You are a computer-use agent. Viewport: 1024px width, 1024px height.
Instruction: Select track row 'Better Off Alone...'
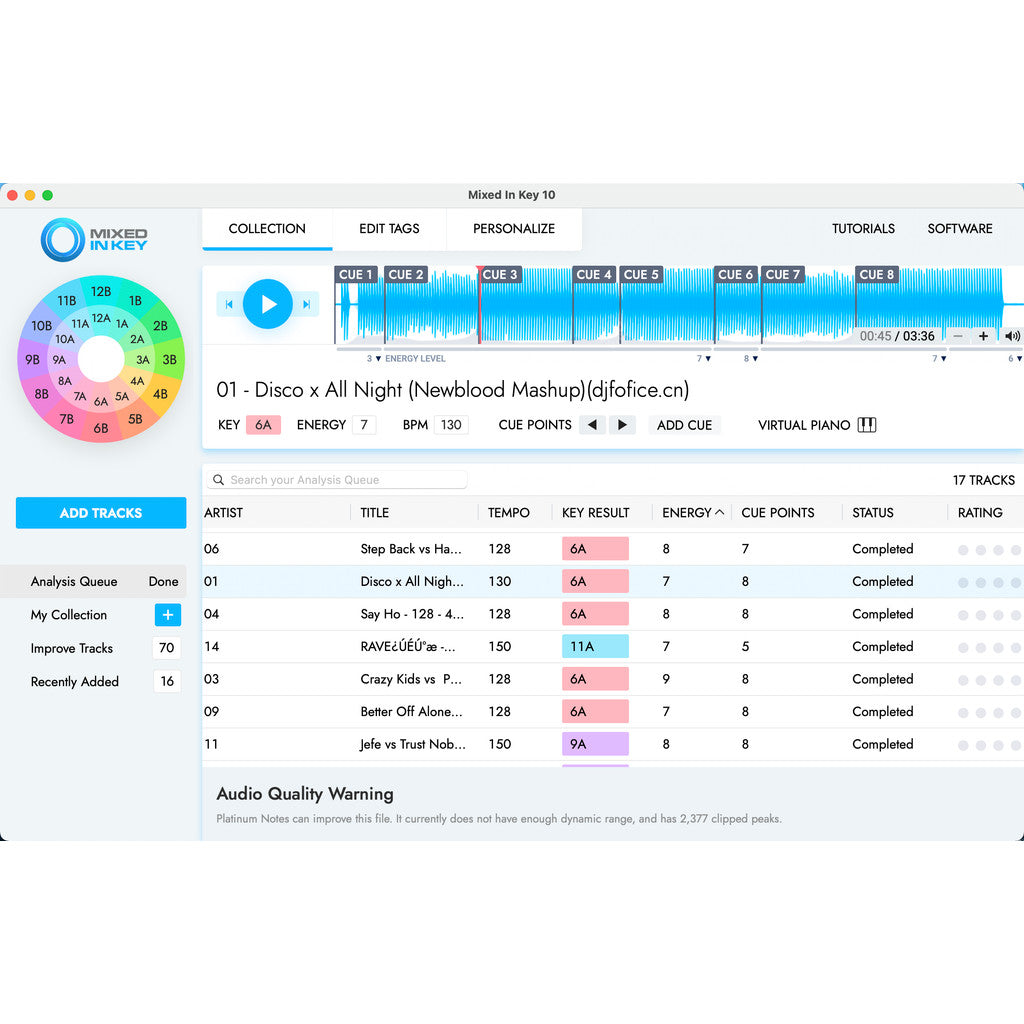pos(613,712)
